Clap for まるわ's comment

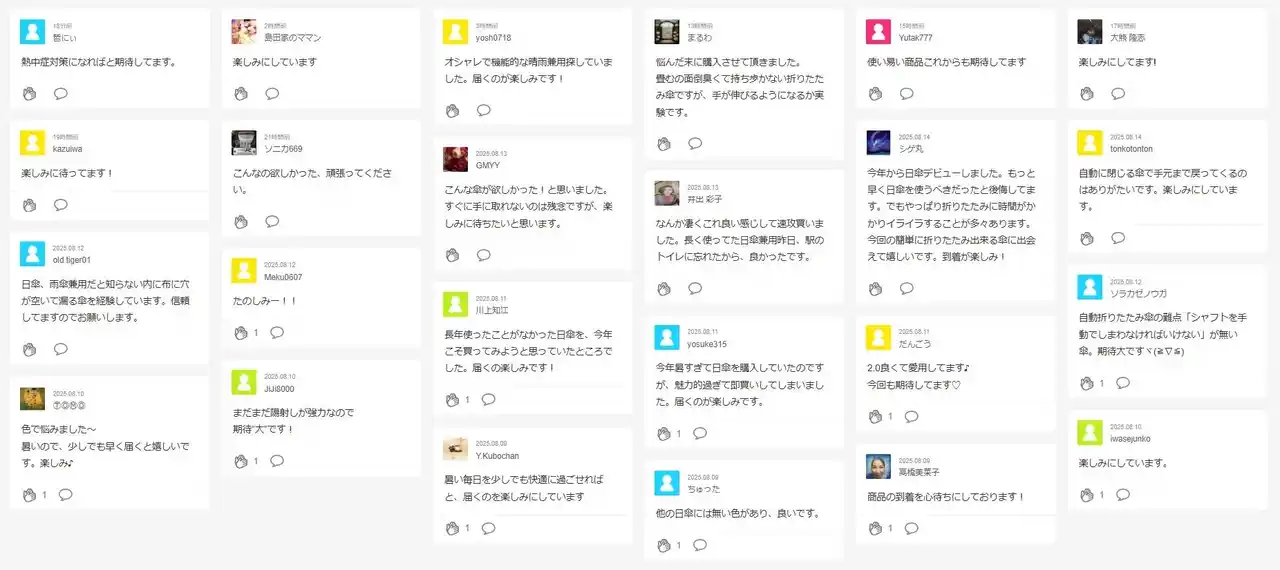pyautogui.click(x=663, y=144)
